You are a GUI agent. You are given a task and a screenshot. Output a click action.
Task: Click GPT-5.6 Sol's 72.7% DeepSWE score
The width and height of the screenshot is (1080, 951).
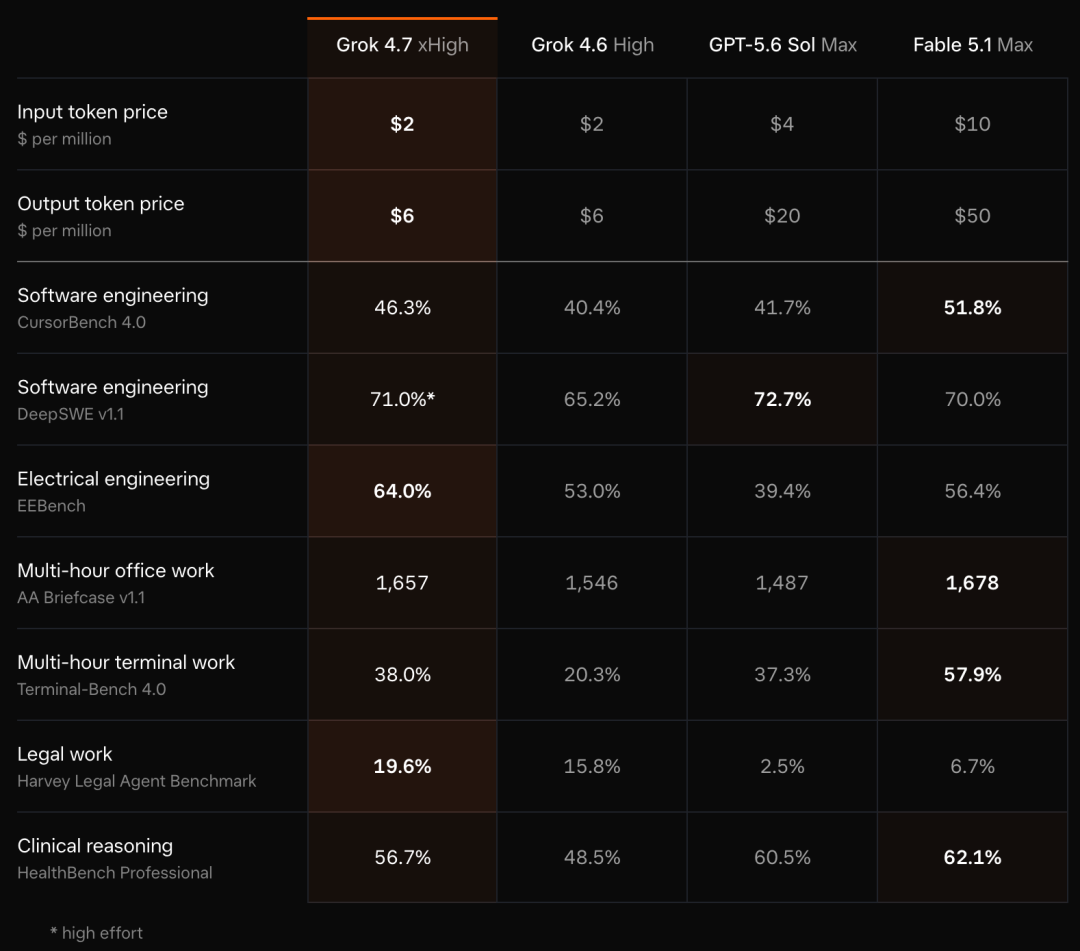[x=782, y=399]
